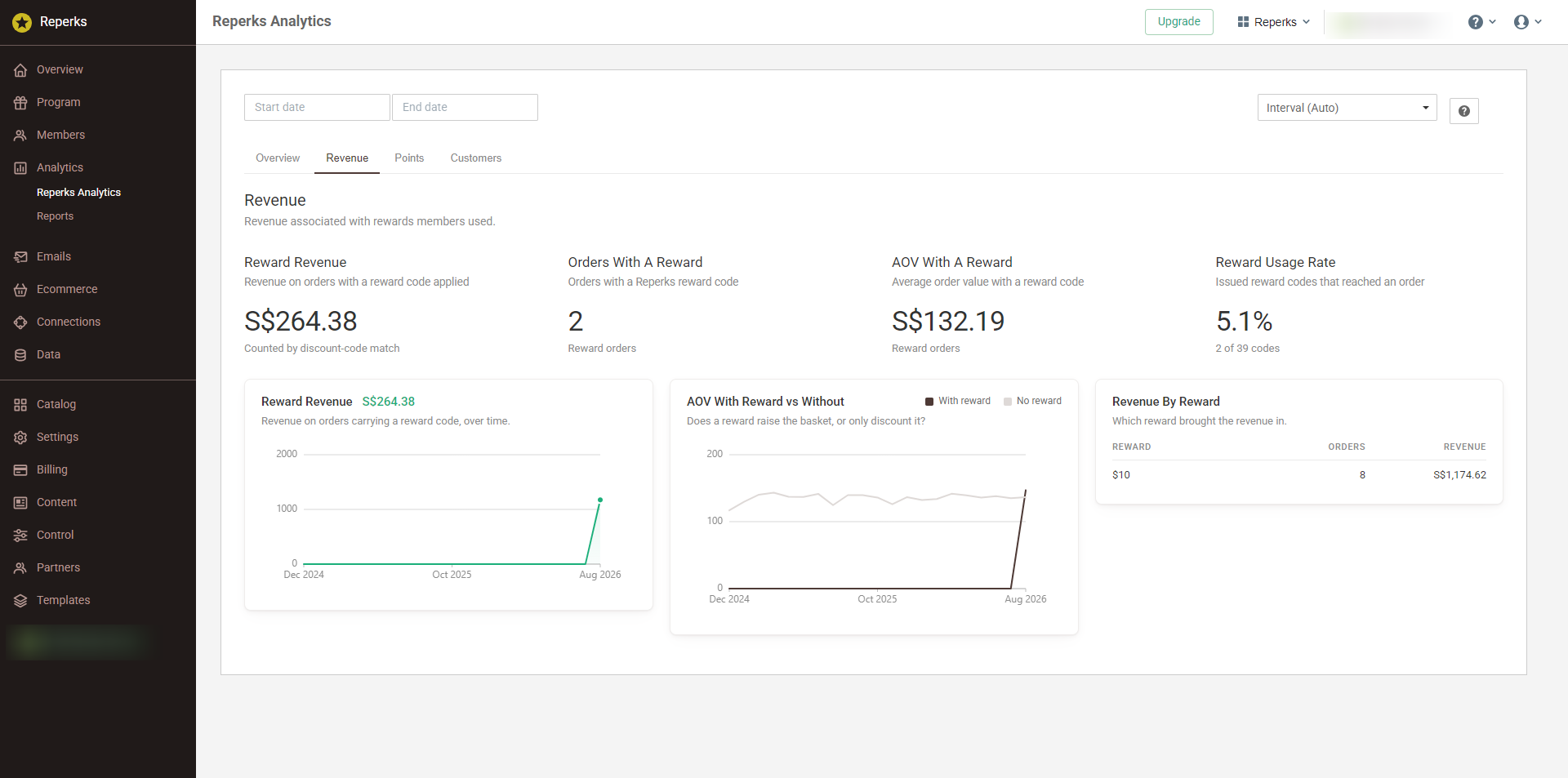Open the user account avatar menu
Image resolution: width=1568 pixels, height=778 pixels.
[1521, 22]
